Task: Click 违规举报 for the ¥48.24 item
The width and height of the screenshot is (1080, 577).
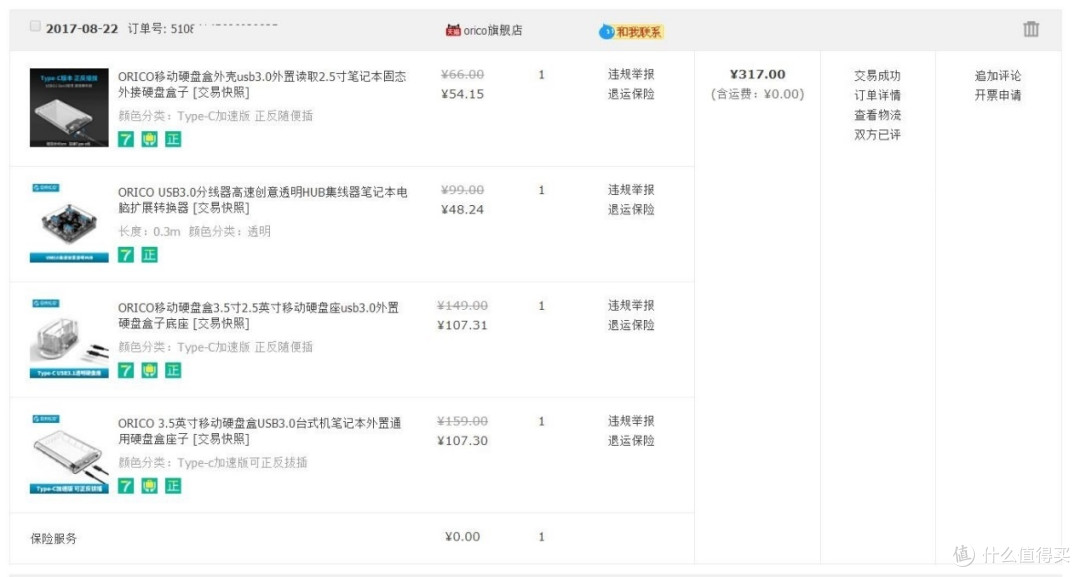Action: click(x=631, y=190)
